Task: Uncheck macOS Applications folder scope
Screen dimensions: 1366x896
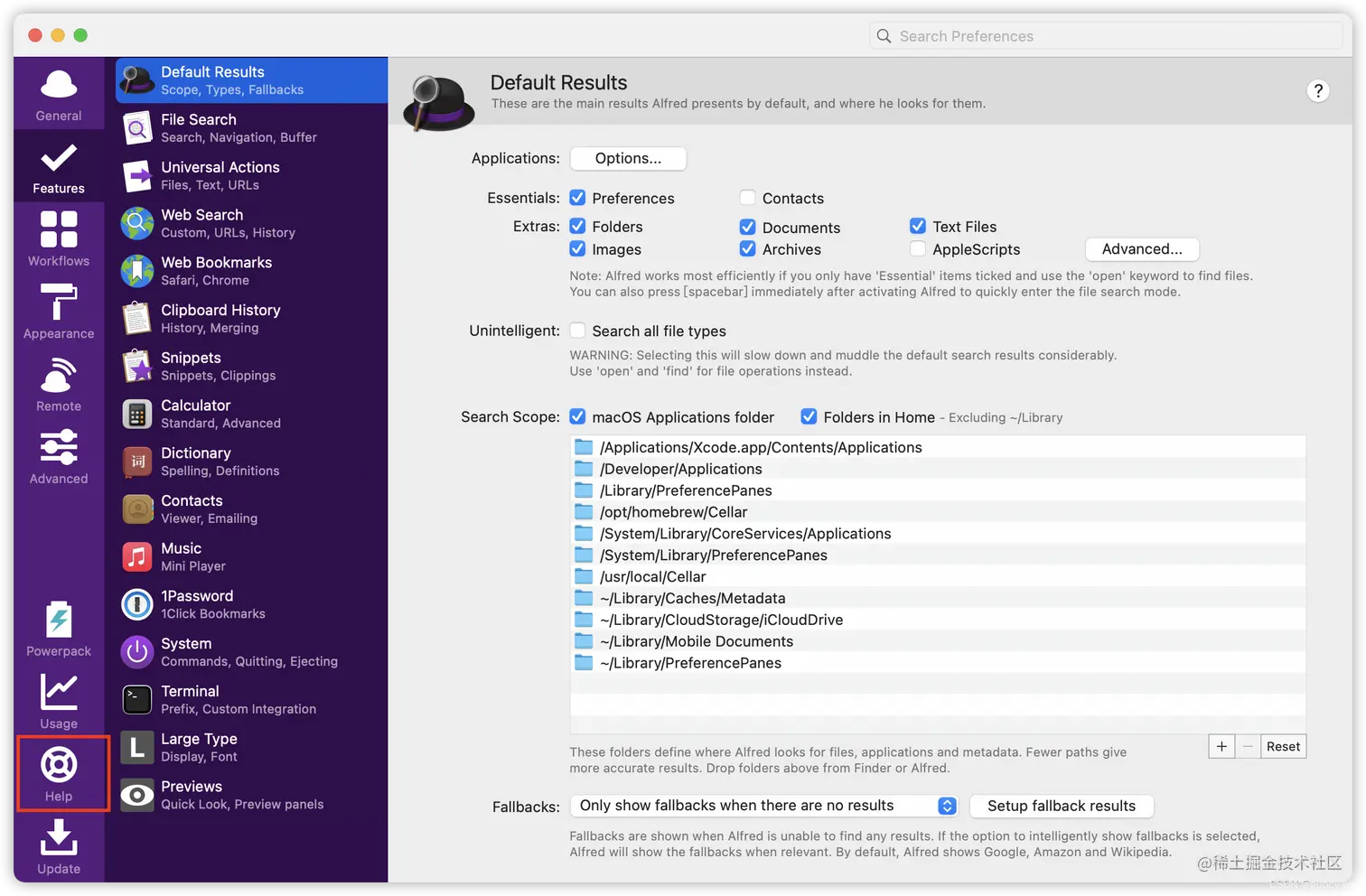Action: (x=577, y=416)
